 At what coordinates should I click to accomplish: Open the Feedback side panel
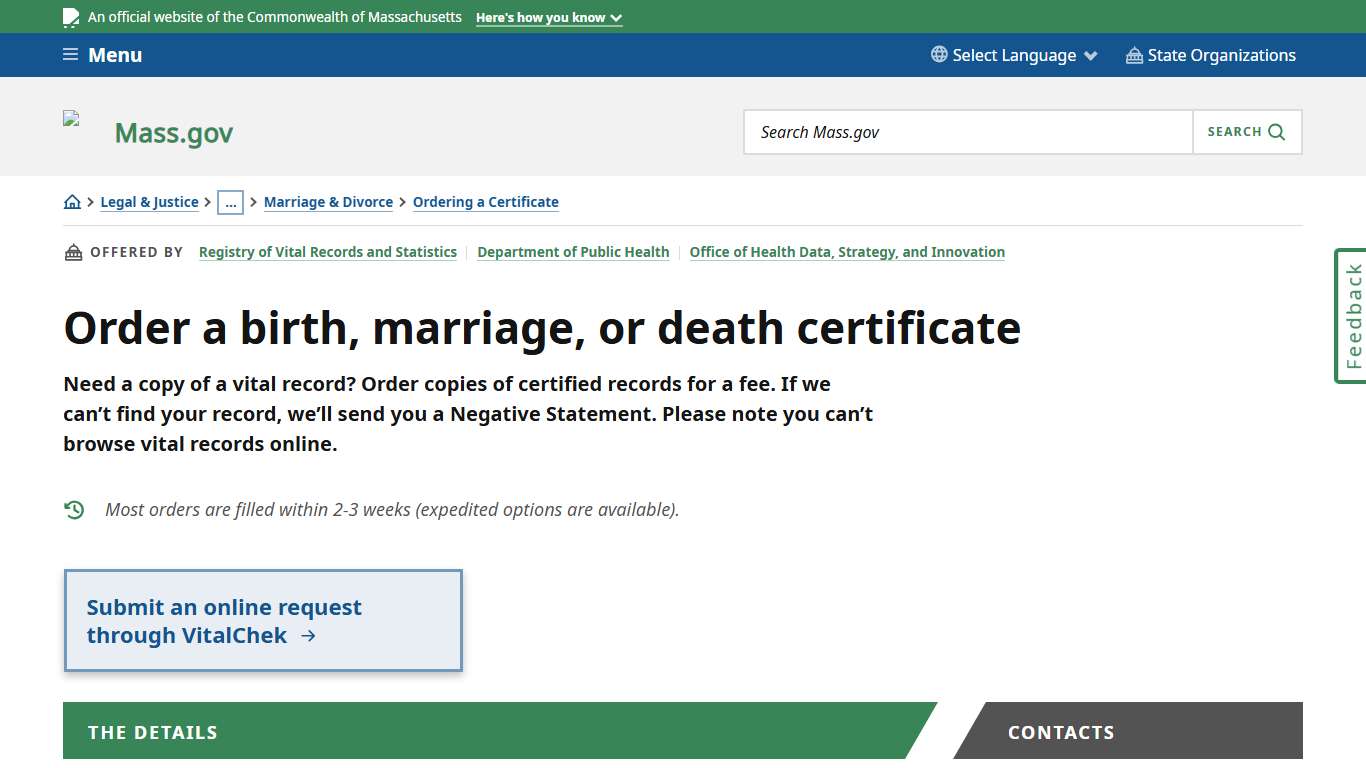pos(1351,316)
